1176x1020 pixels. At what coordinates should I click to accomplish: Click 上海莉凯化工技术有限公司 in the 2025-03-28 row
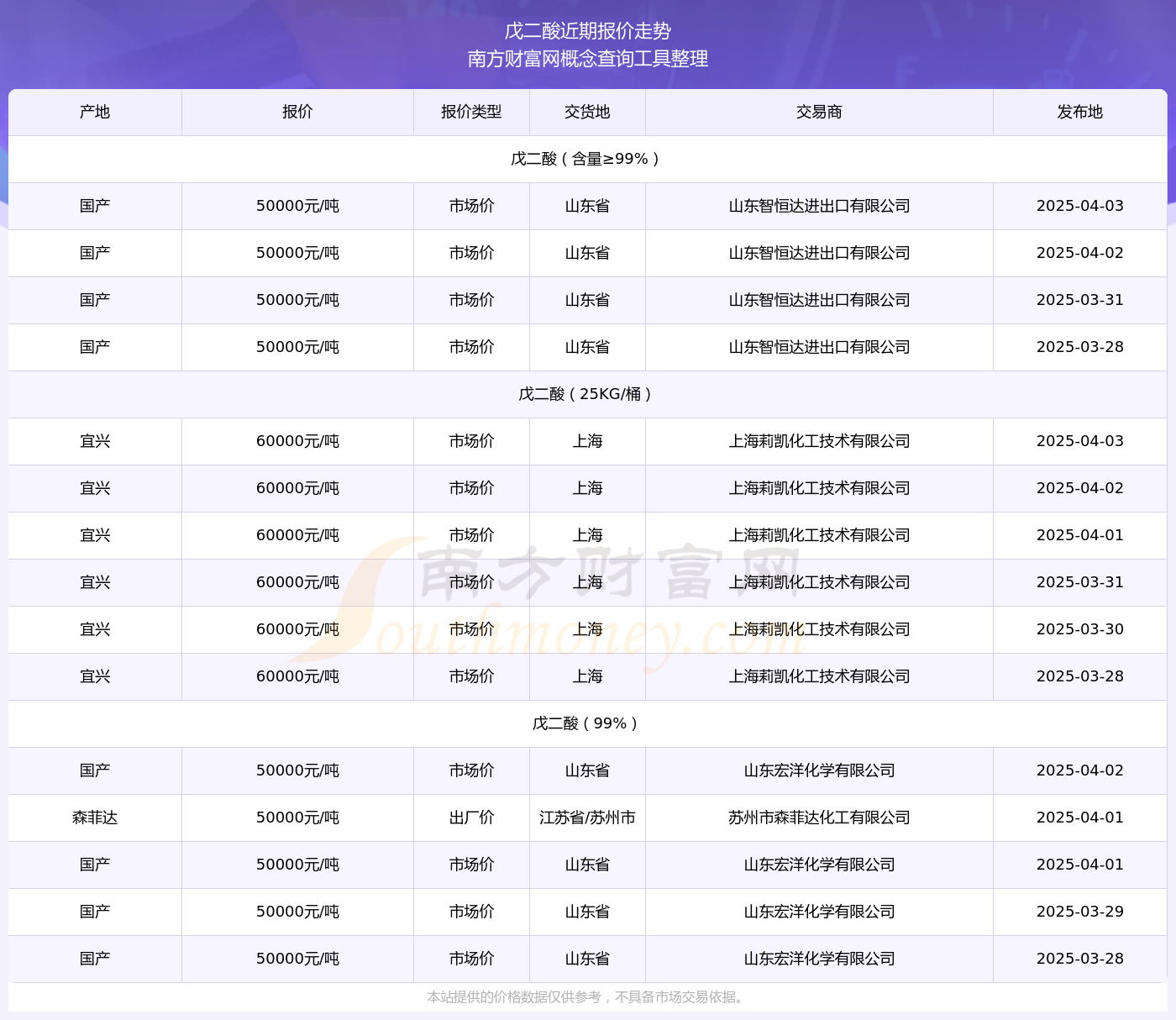click(x=819, y=676)
